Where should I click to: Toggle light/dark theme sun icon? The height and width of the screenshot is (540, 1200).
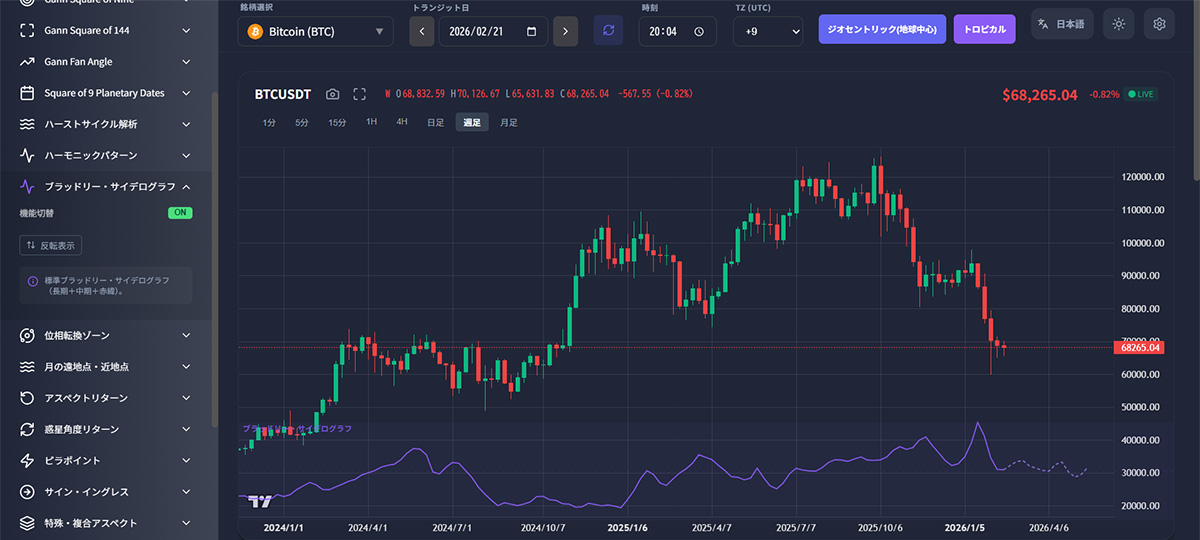tap(1119, 24)
